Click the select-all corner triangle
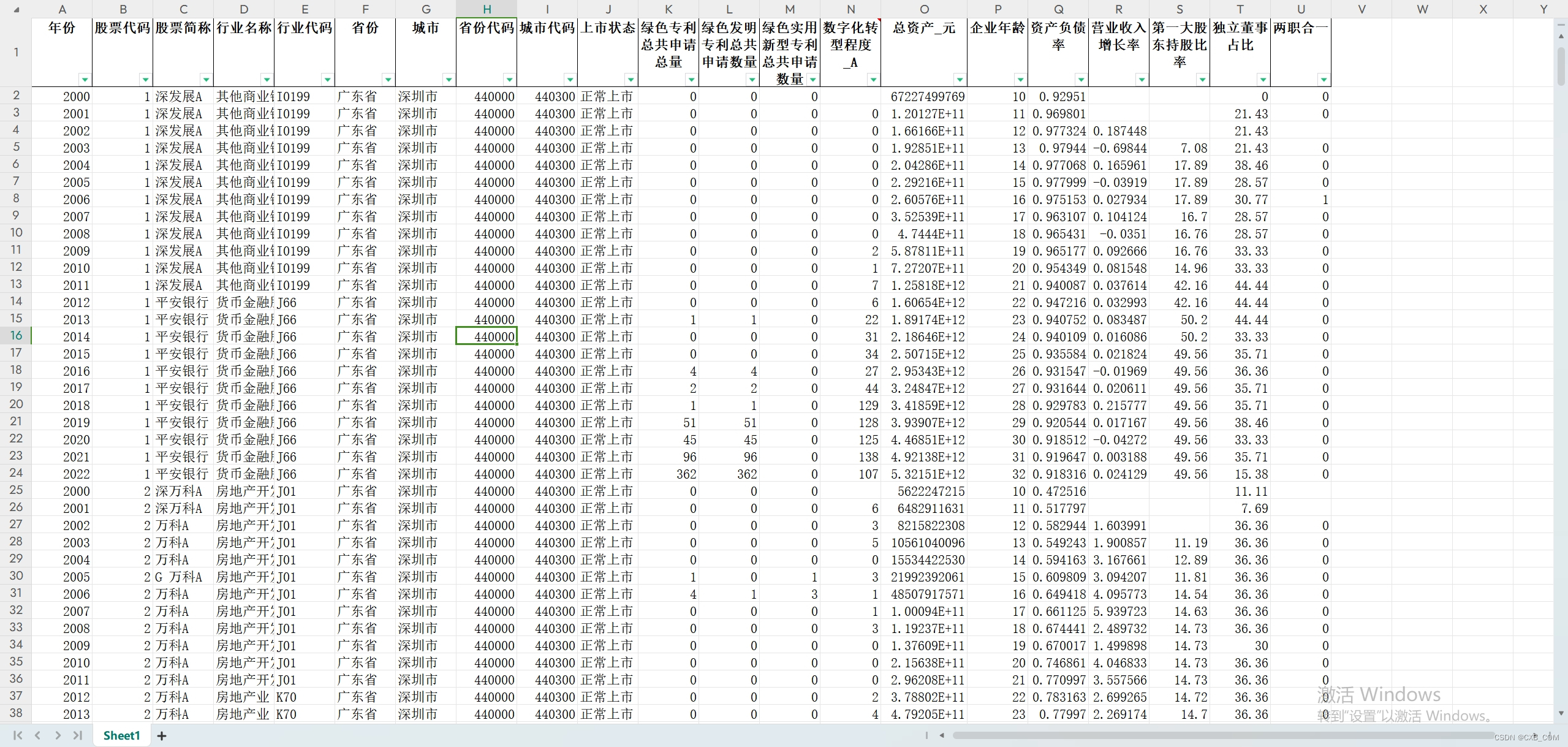The image size is (1568, 747). point(17,10)
